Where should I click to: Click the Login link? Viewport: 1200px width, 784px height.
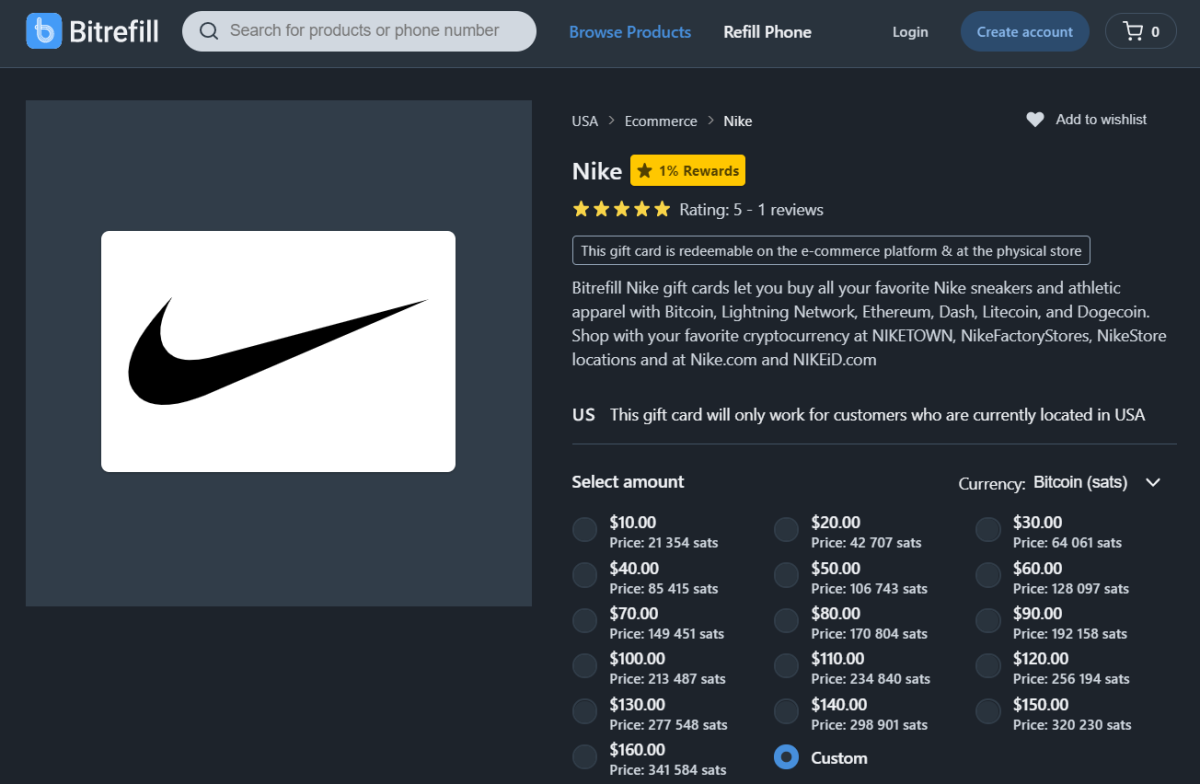point(909,31)
